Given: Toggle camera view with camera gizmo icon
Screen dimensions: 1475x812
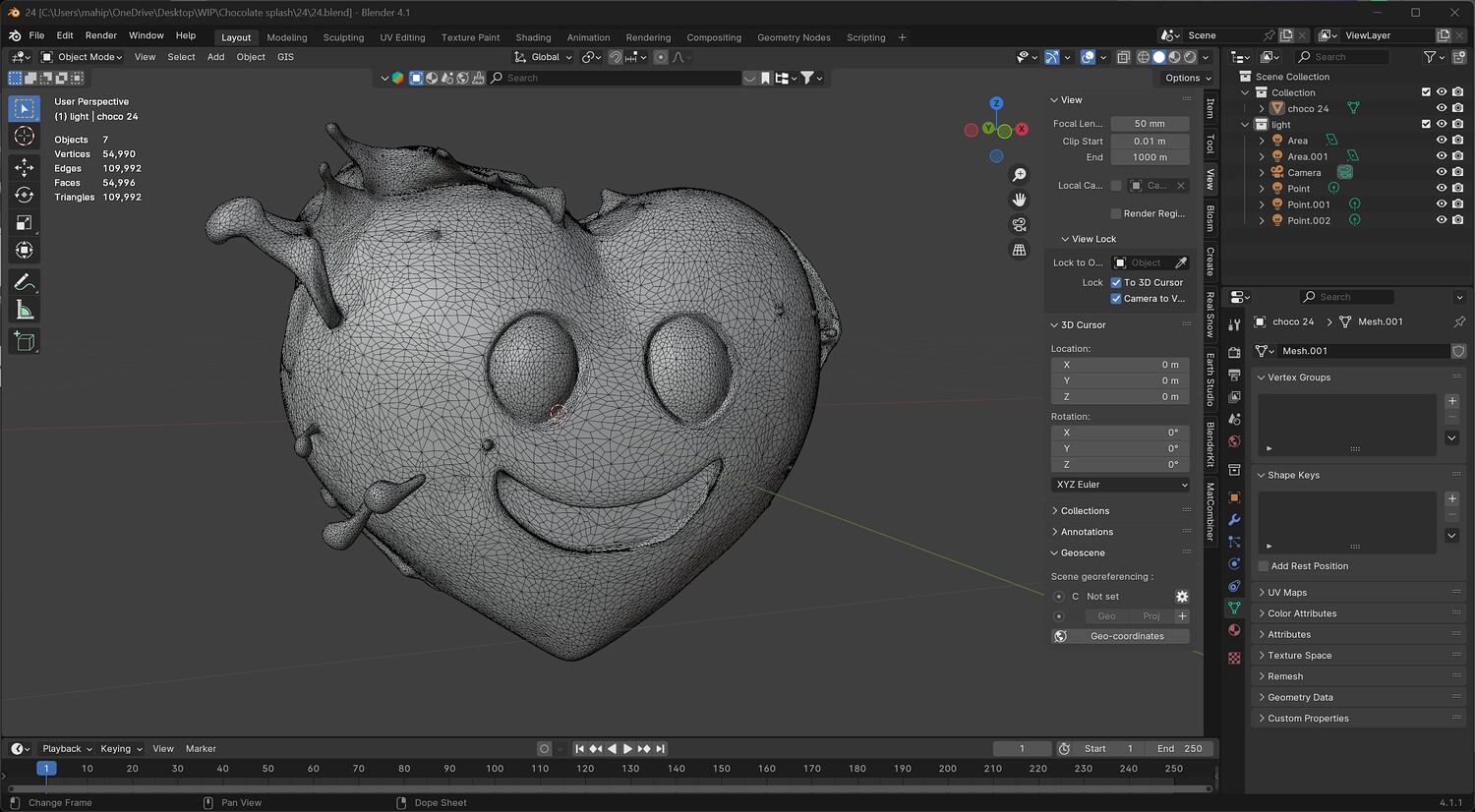Looking at the screenshot, I should (x=1020, y=225).
